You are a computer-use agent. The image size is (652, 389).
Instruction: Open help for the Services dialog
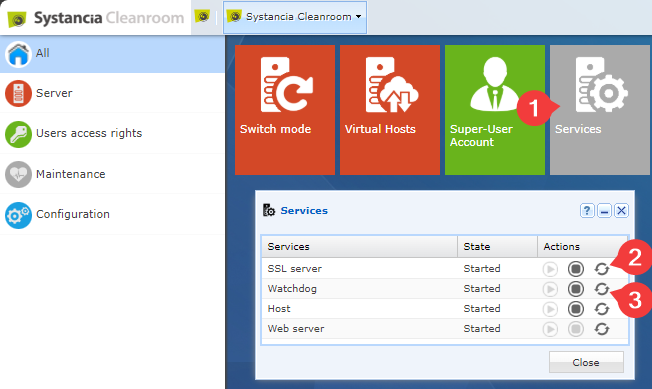pyautogui.click(x=587, y=211)
